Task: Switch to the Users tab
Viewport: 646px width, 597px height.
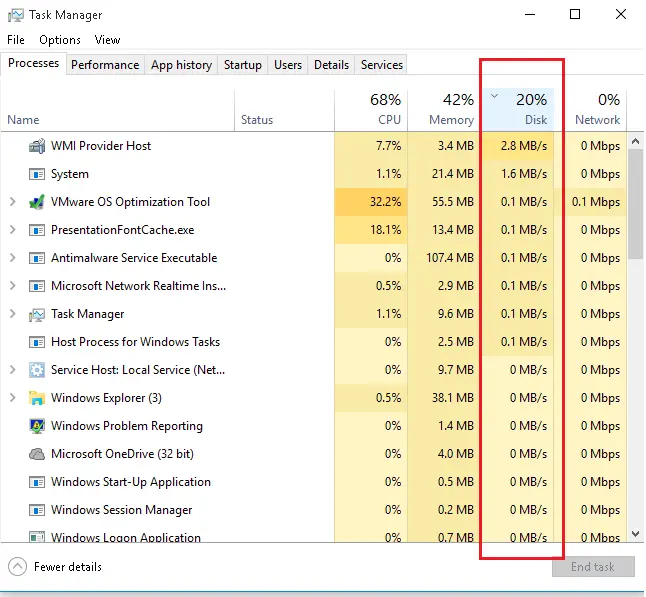Action: (288, 65)
